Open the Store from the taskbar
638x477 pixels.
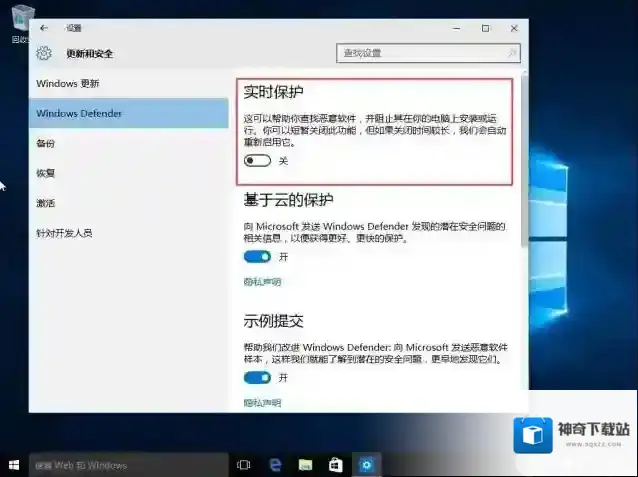[336, 465]
